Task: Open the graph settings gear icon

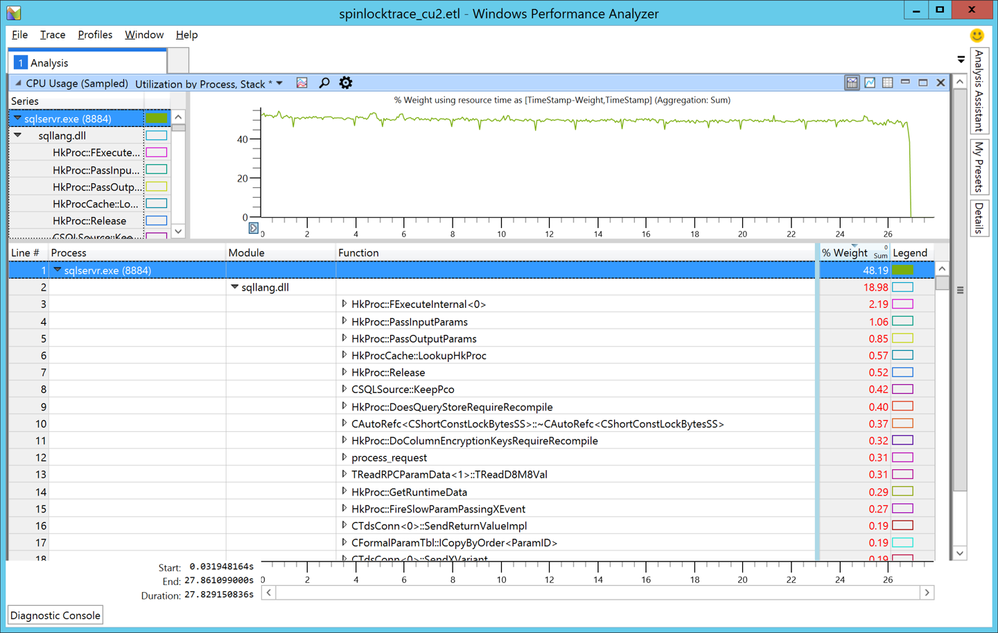Action: (345, 83)
